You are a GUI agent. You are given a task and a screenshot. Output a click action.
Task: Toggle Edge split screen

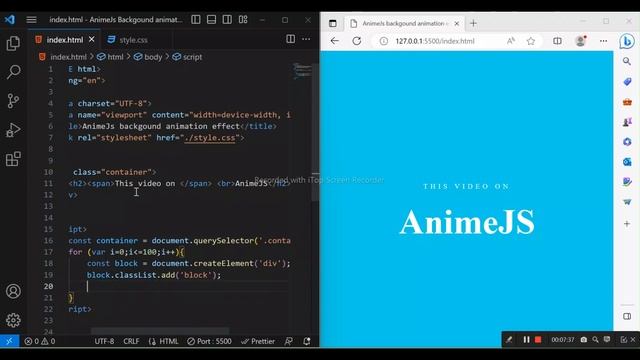557,41
